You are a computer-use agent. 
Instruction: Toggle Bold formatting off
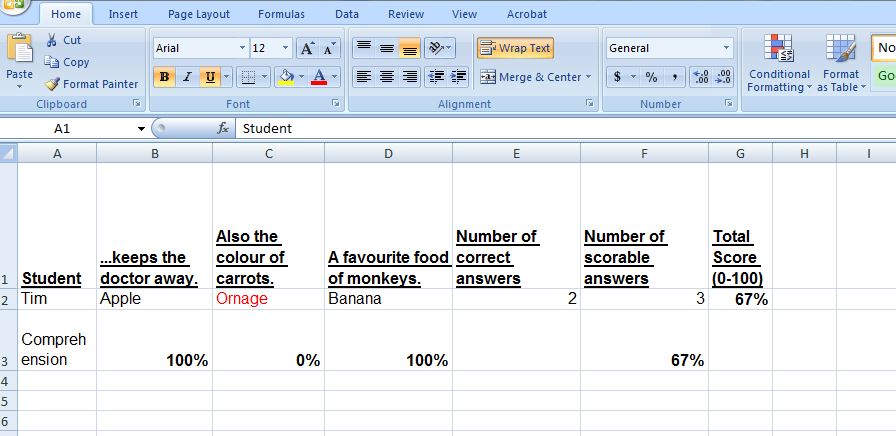164,77
